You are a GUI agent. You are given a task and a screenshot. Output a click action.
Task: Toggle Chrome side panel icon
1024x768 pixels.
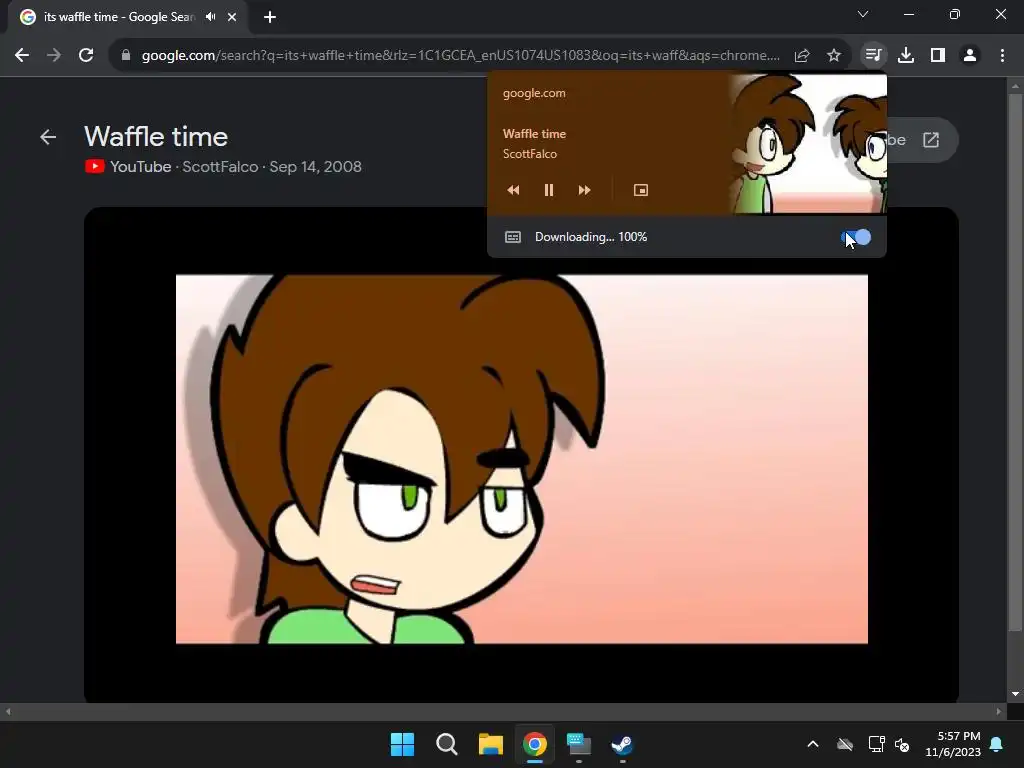coord(938,56)
